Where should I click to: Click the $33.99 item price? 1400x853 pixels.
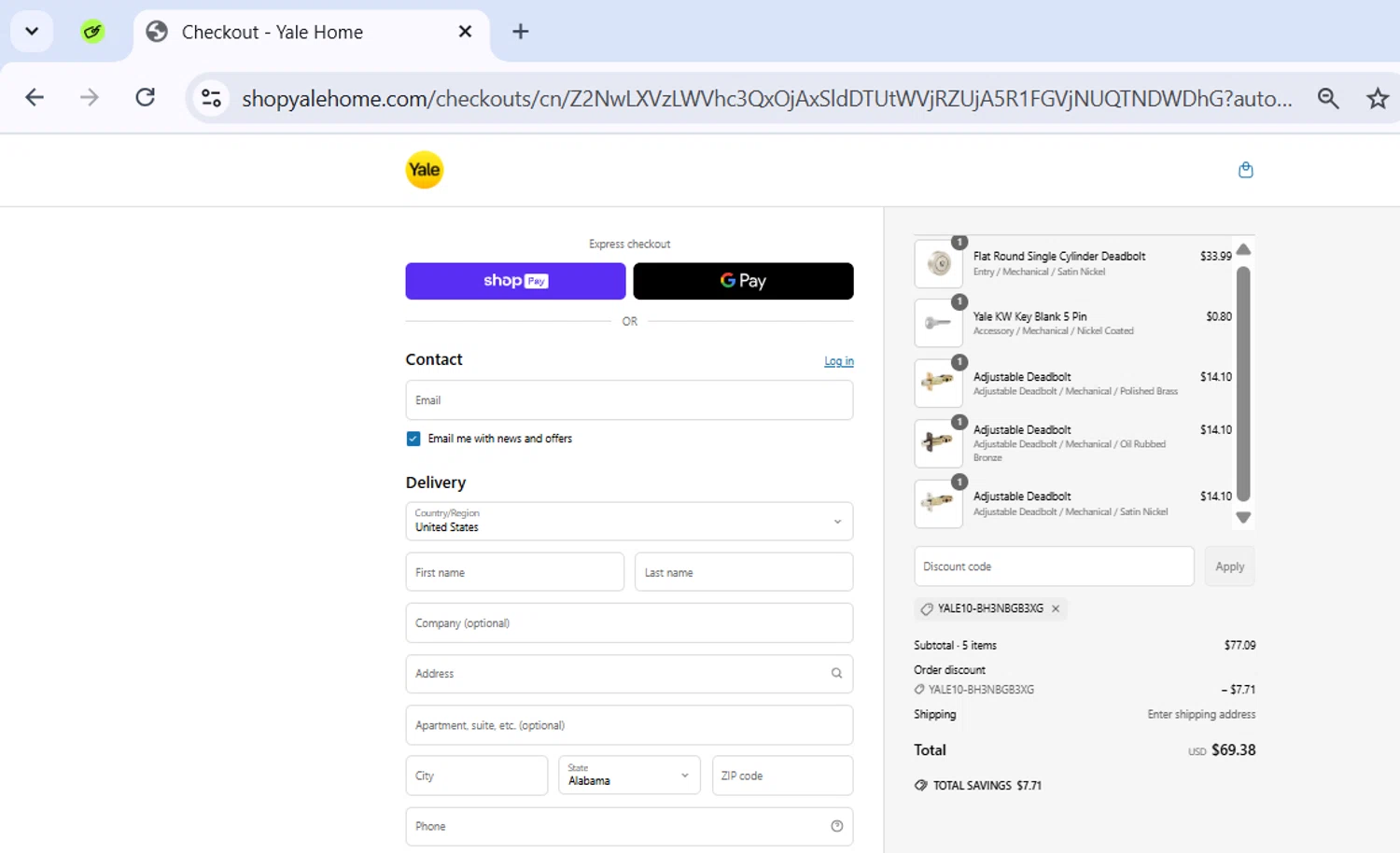coord(1215,256)
